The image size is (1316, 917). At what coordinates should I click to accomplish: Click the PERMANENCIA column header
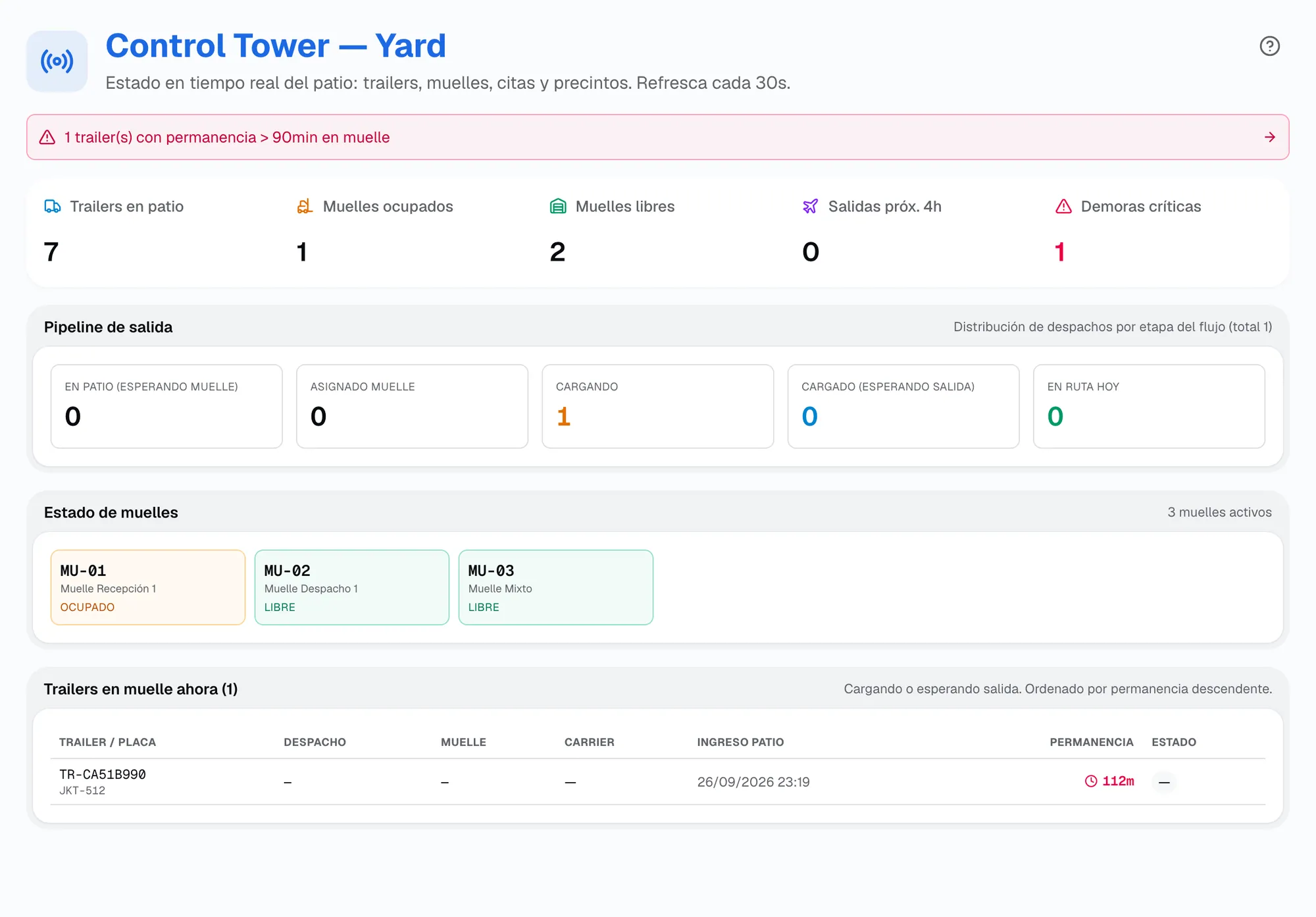[1092, 742]
